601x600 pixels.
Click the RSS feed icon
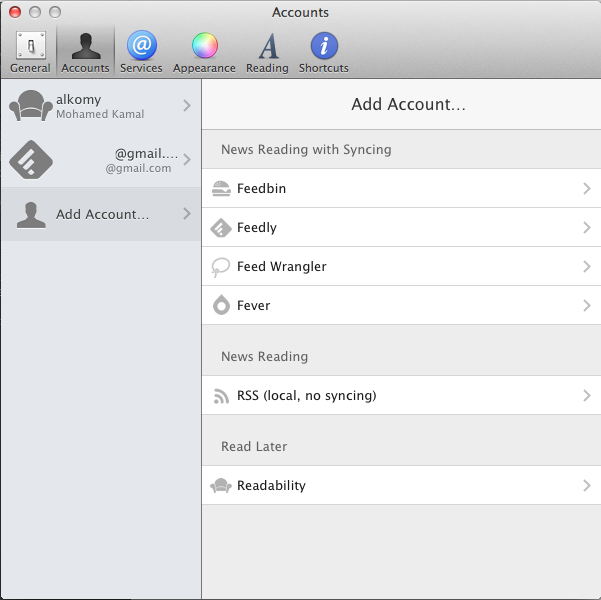[x=221, y=396]
